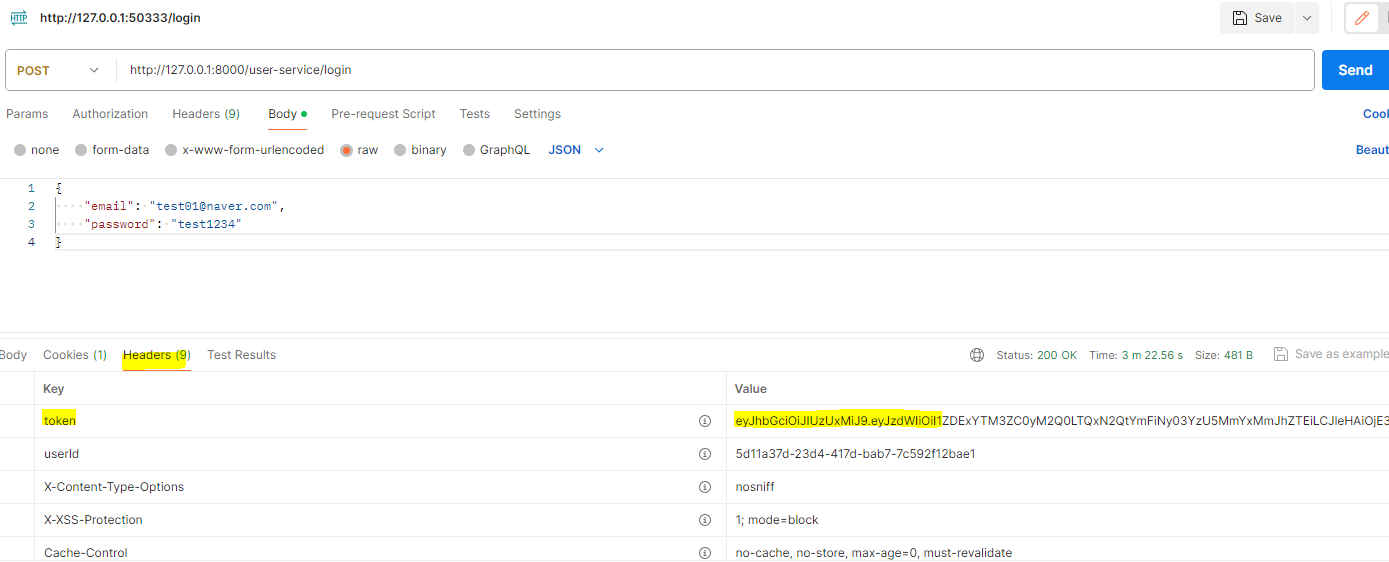Select x-www-form-urlencoded radio option
This screenshot has height=562, width=1389.
click(x=172, y=150)
